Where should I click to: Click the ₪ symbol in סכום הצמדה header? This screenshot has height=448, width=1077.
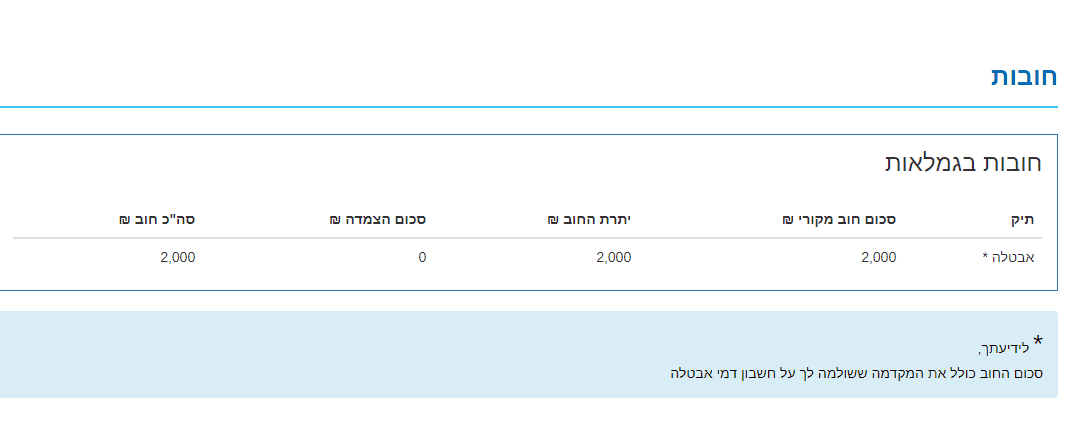pyautogui.click(x=336, y=218)
